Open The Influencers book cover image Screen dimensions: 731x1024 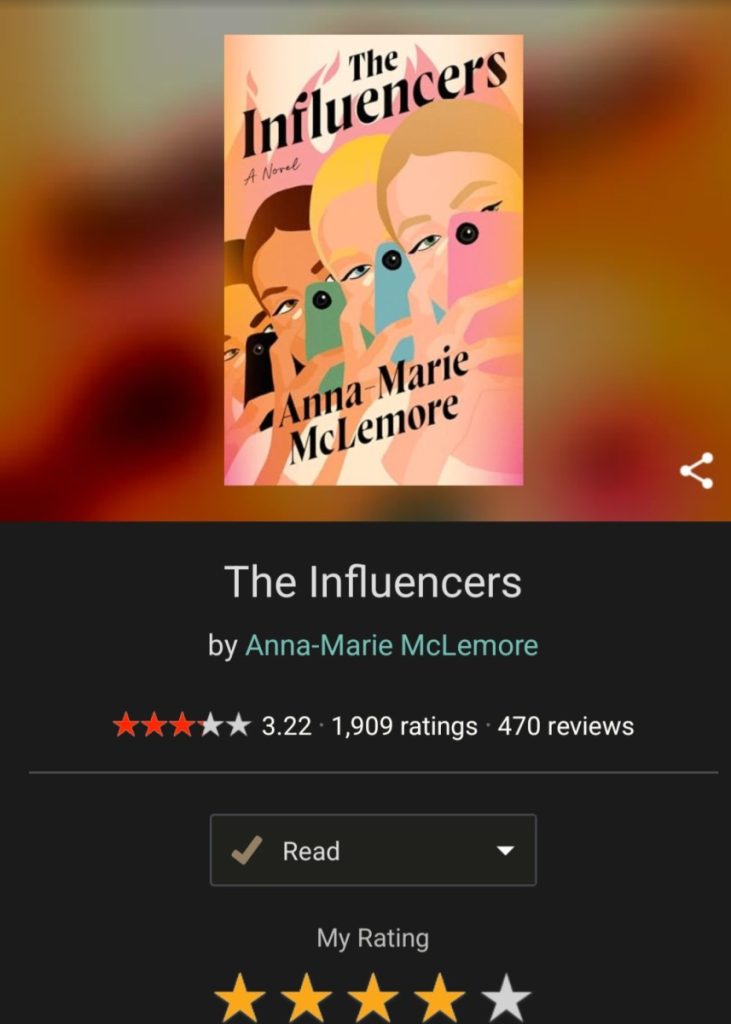[x=374, y=260]
